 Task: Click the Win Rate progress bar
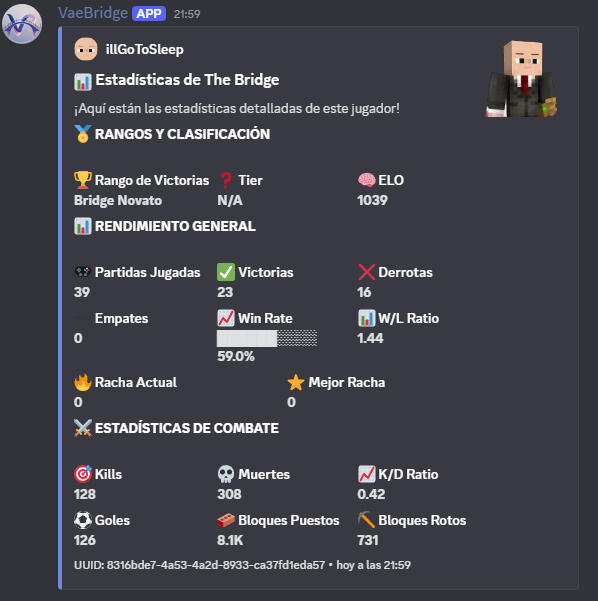click(267, 338)
